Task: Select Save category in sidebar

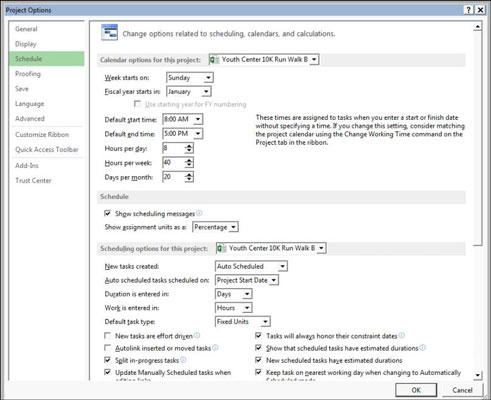Action: coord(47,89)
